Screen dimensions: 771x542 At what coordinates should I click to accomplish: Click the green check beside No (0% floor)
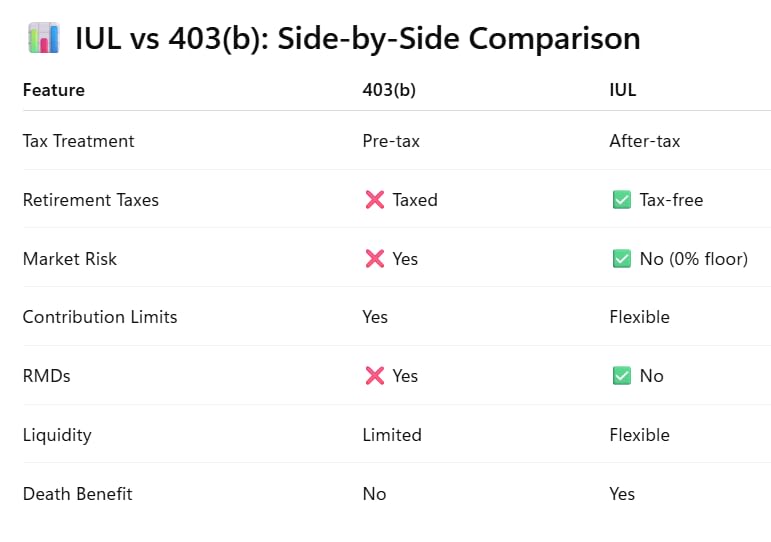[x=622, y=259]
